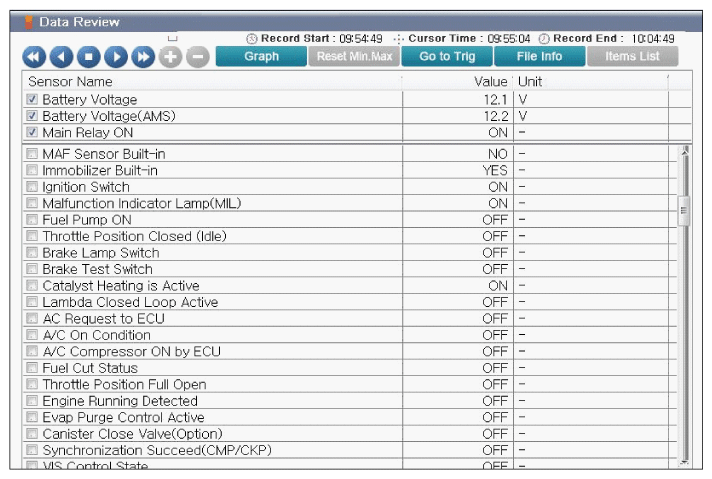Uncheck the Battery Voltage checkbox
Image resolution: width=712 pixels, height=479 pixels.
pyautogui.click(x=33, y=100)
